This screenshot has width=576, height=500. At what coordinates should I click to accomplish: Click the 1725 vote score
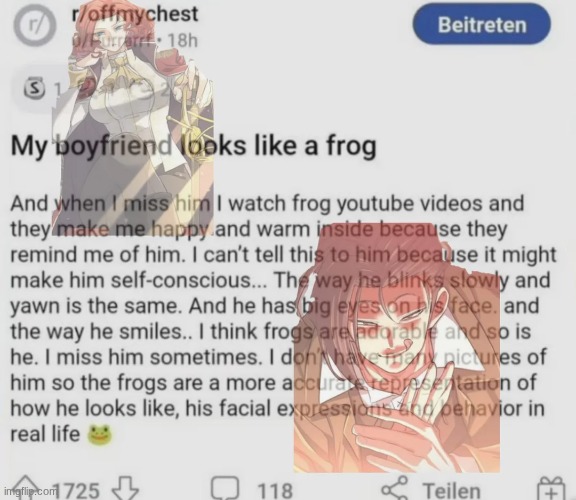coord(77,491)
